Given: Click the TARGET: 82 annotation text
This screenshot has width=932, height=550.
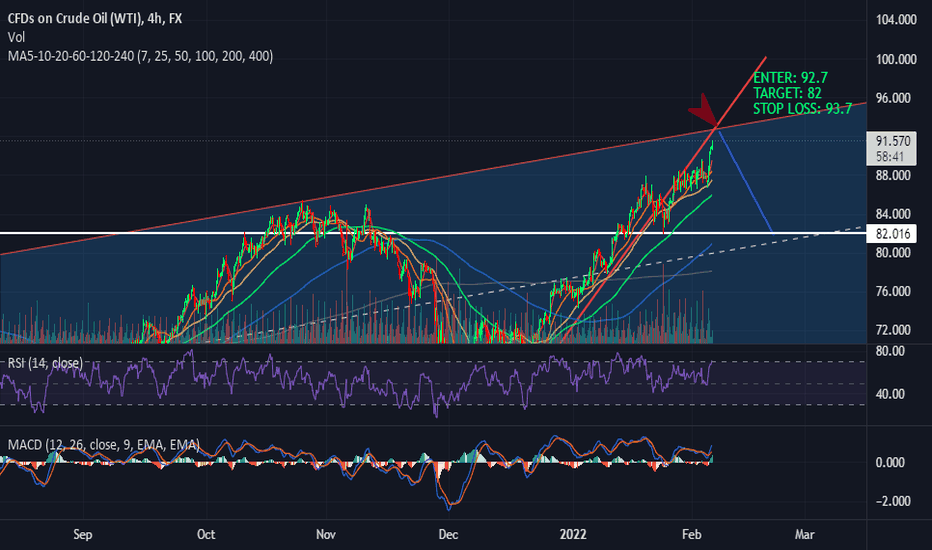Looking at the screenshot, I should (x=787, y=93).
